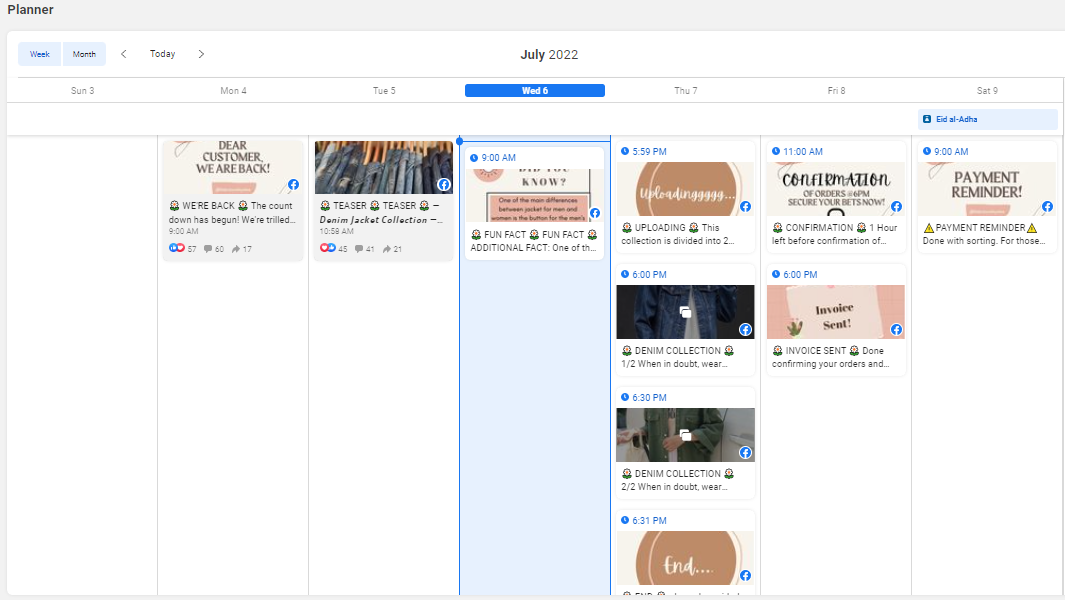Click reactions icon with 57 on We're Back post
The image size is (1065, 600).
(x=177, y=248)
